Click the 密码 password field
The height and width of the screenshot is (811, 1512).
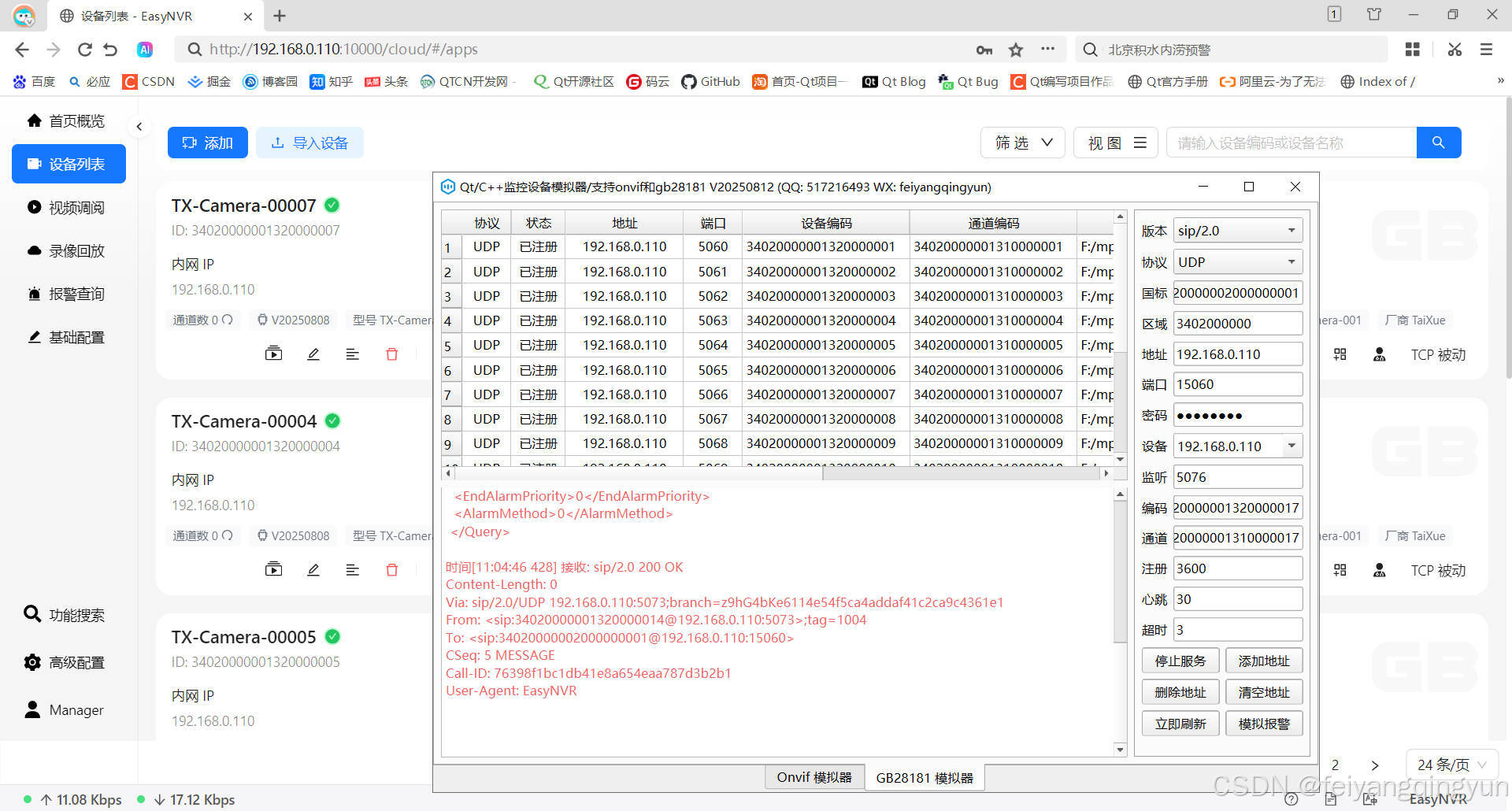[1237, 415]
